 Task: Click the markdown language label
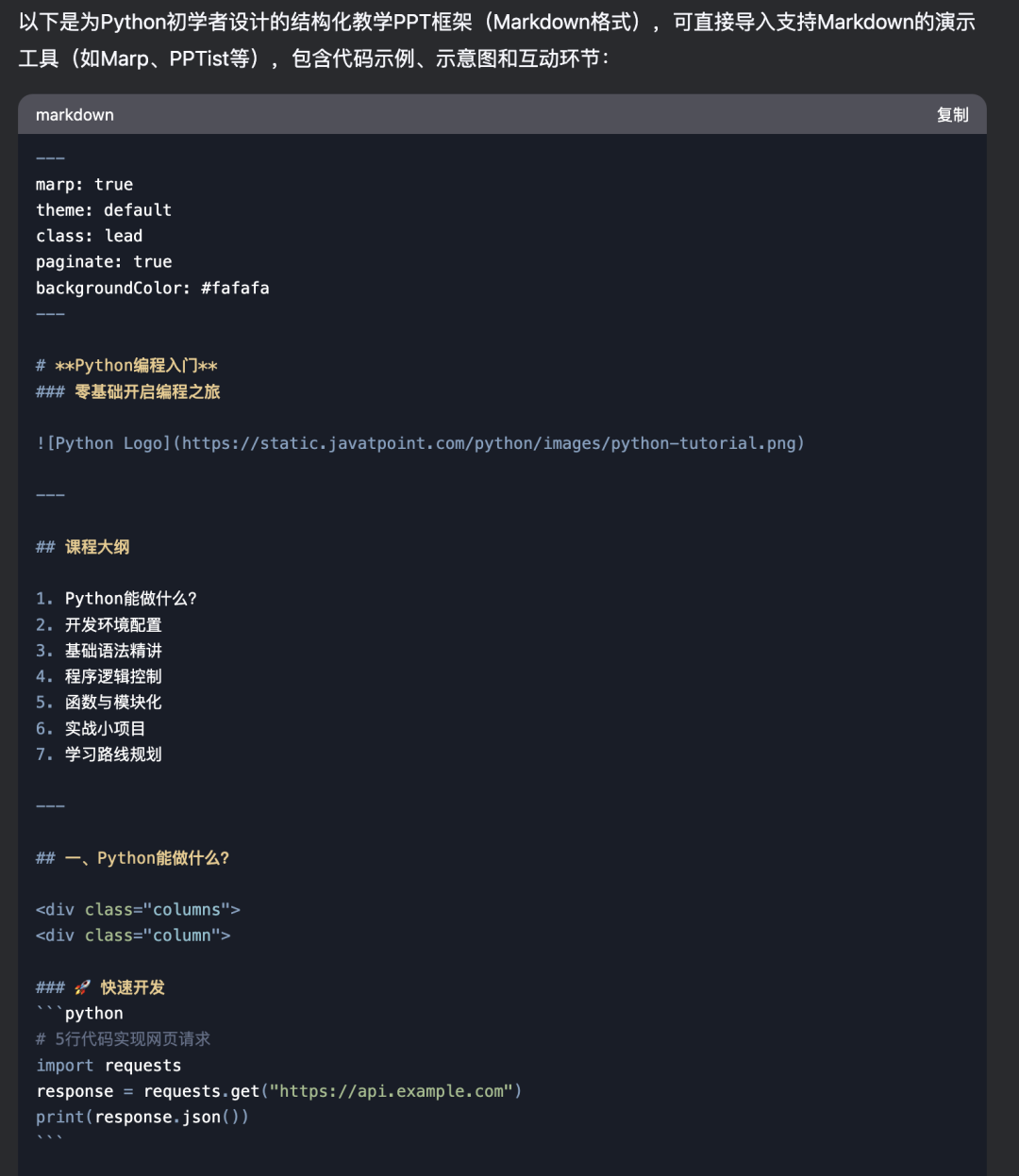point(75,115)
